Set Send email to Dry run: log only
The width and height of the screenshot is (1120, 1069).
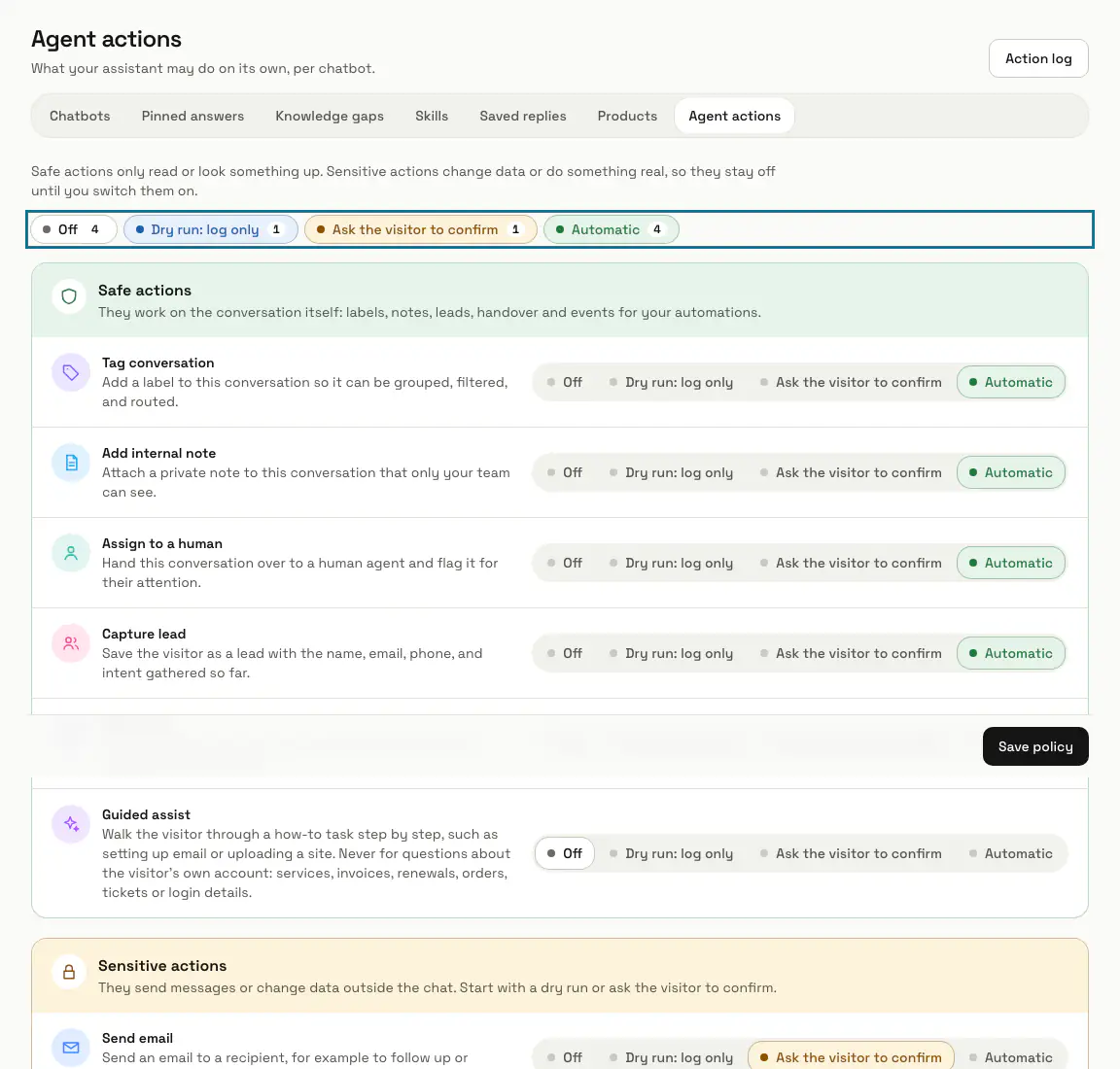click(x=672, y=1057)
